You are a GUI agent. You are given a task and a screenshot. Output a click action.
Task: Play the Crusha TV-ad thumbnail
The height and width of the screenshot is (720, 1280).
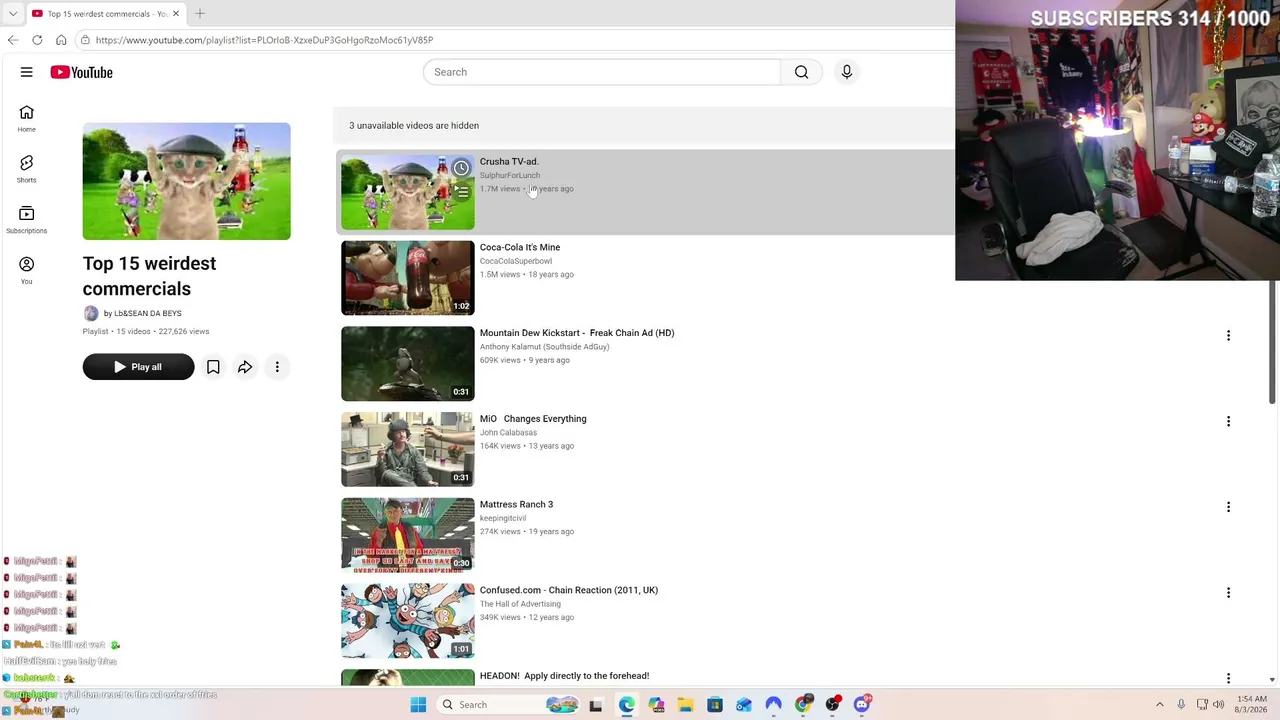tap(408, 192)
